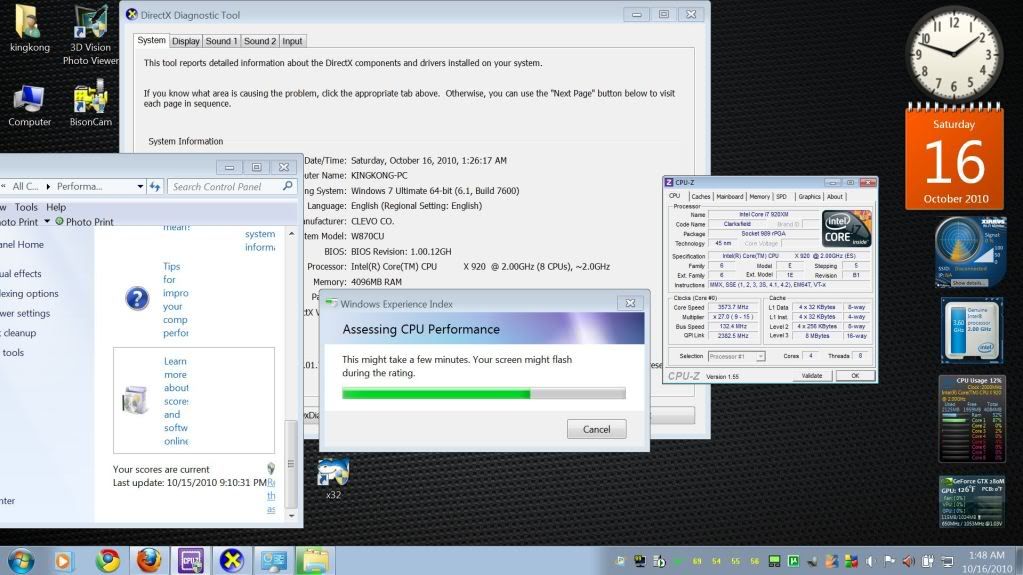Open the kingkong user folder on desktop
Image resolution: width=1023 pixels, height=575 pixels.
(29, 25)
